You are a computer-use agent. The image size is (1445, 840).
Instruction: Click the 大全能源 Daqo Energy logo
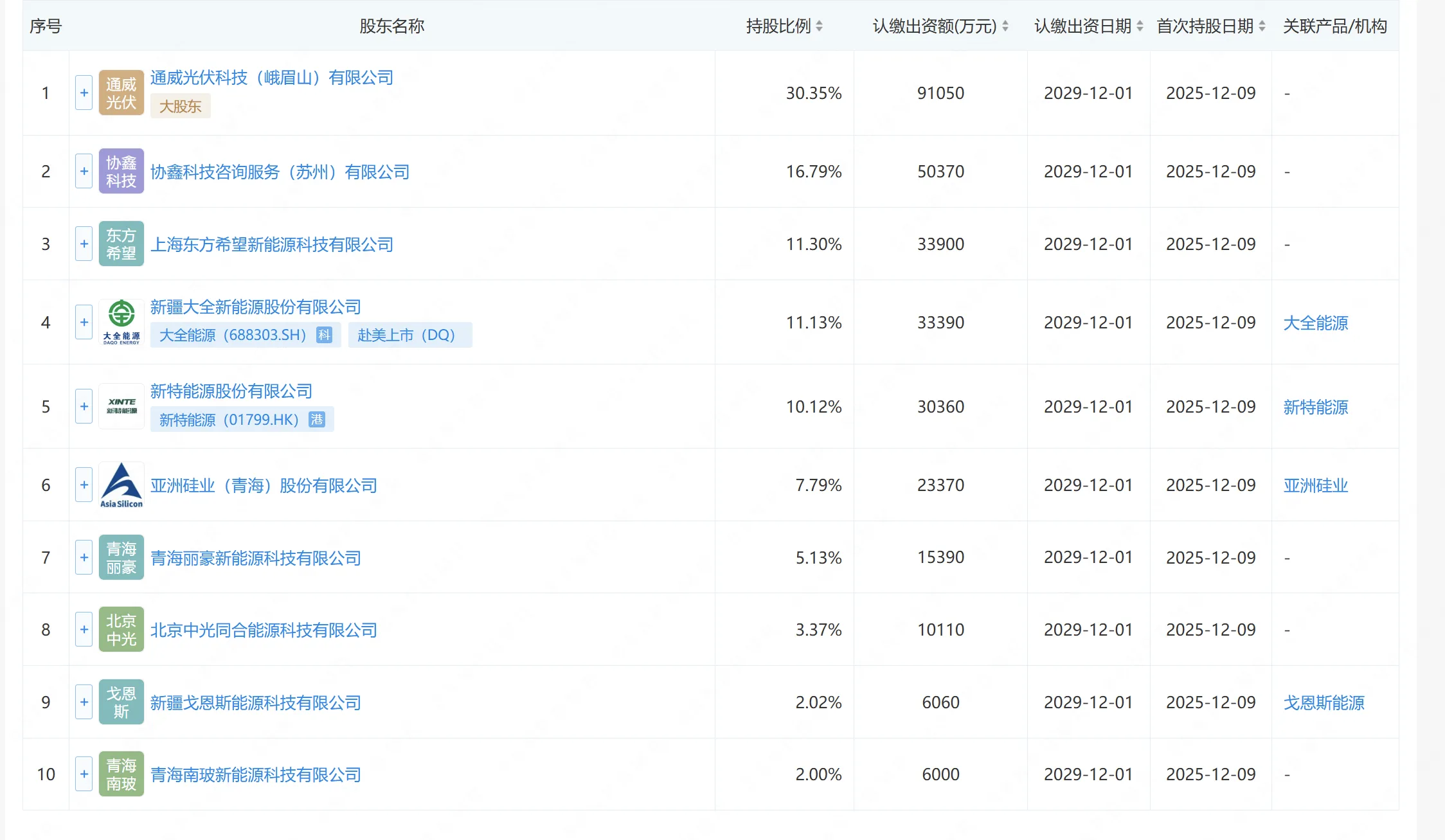click(121, 322)
